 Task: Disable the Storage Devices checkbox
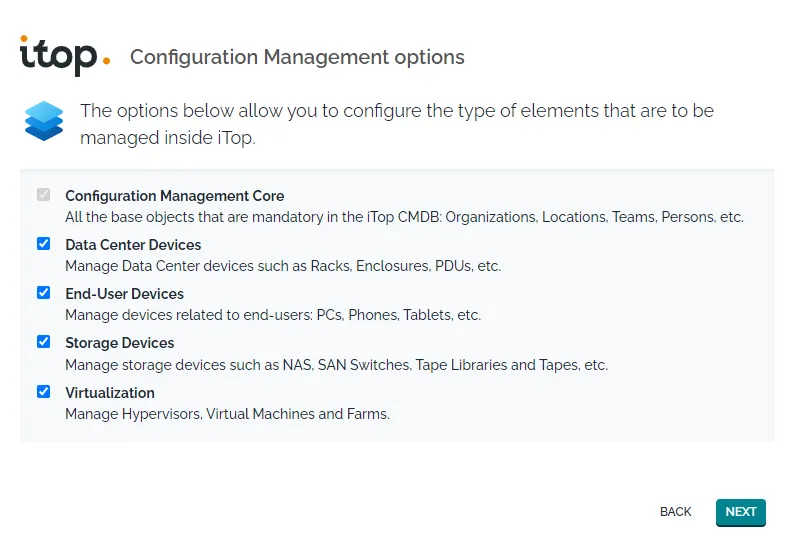pyautogui.click(x=44, y=342)
